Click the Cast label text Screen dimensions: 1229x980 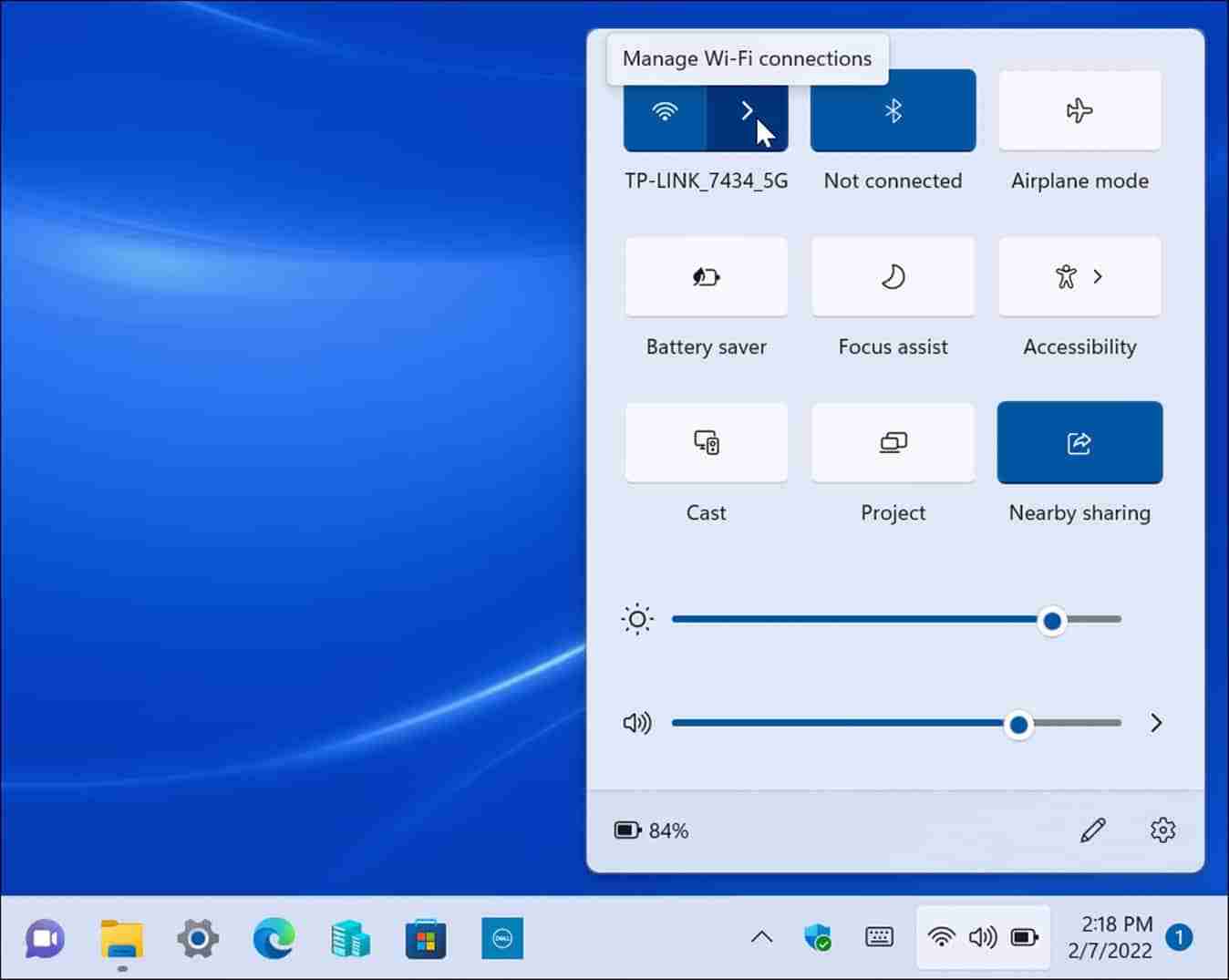pyautogui.click(x=706, y=513)
